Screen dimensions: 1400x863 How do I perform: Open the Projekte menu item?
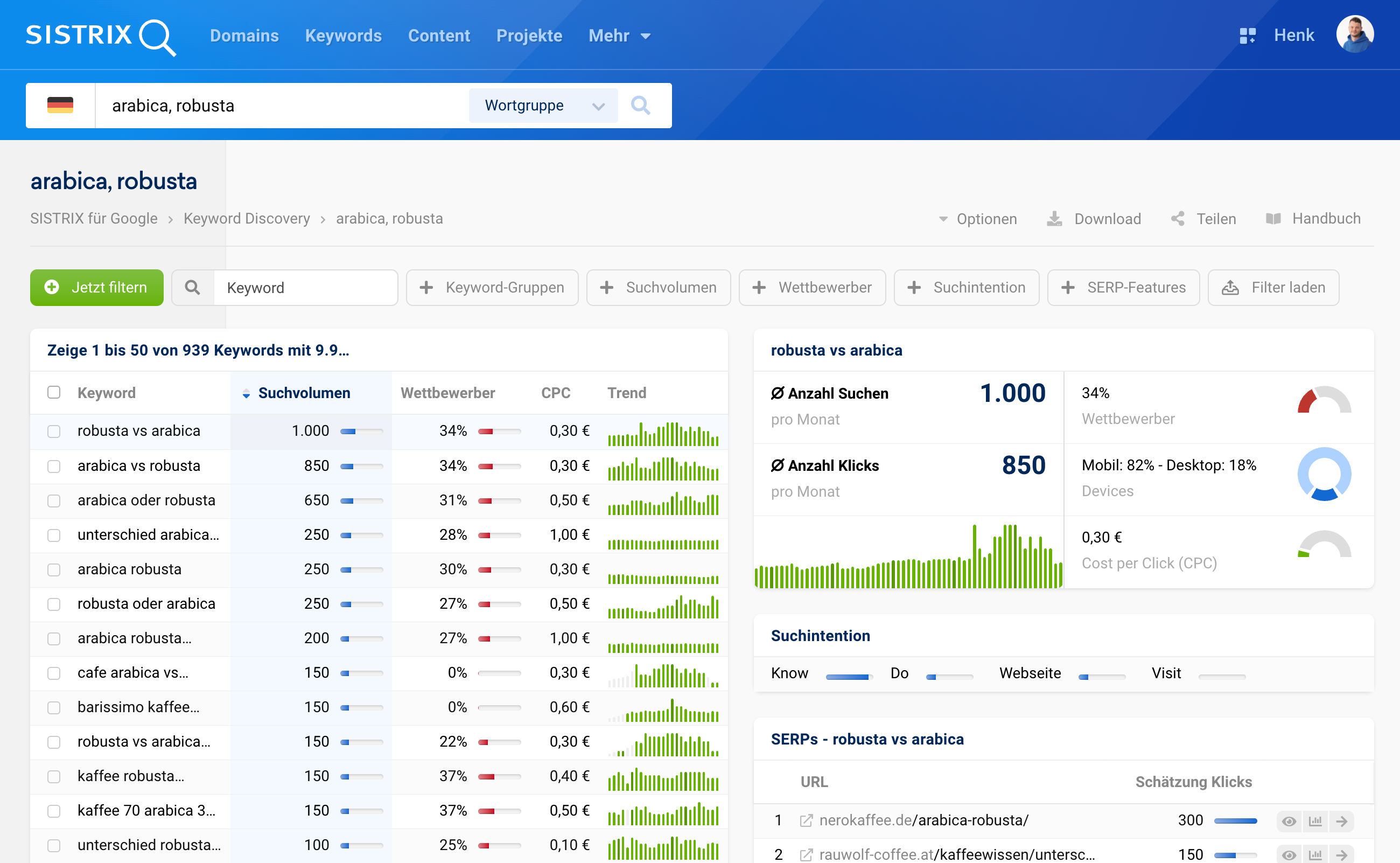coord(529,36)
